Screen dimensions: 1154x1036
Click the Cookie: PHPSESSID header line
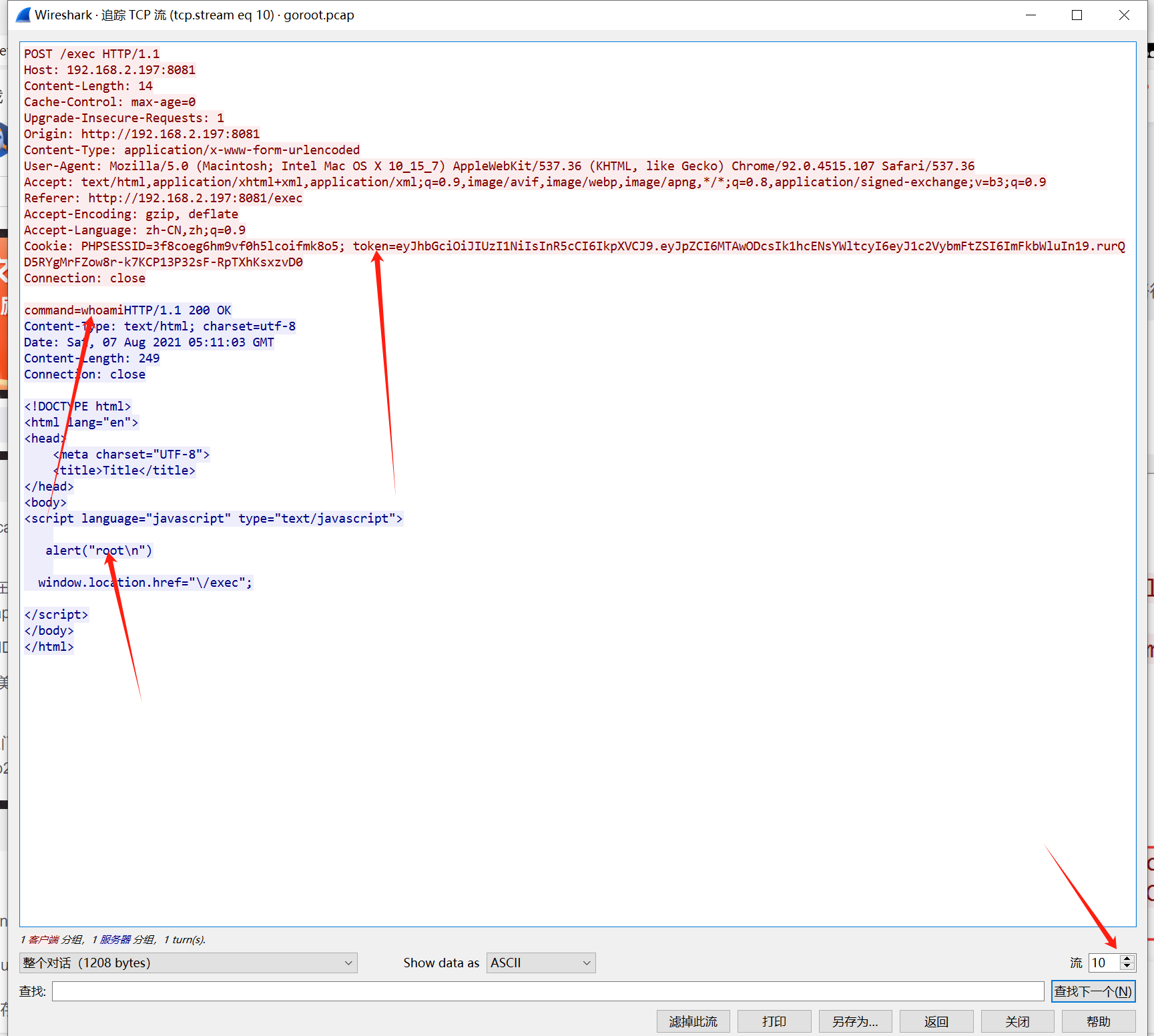pos(575,254)
